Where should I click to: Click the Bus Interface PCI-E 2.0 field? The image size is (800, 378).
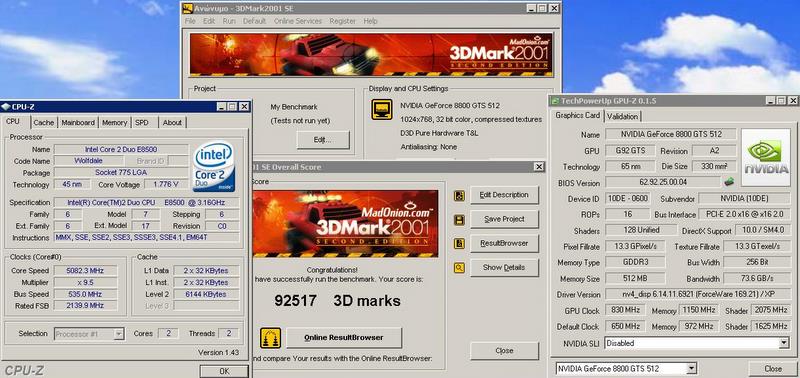(744, 214)
